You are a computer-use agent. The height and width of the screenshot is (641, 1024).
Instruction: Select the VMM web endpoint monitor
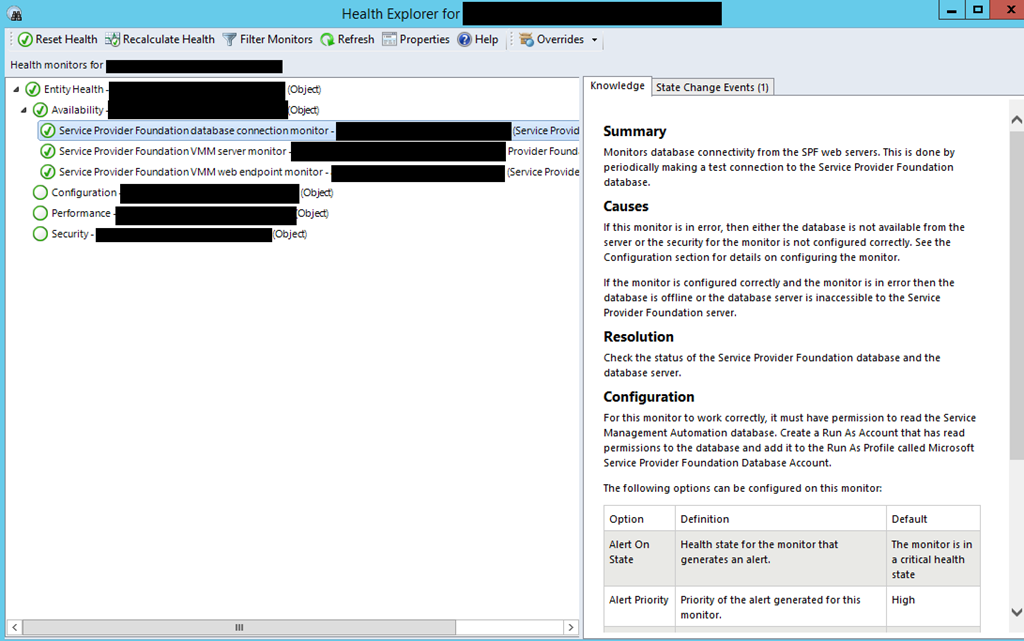click(193, 172)
